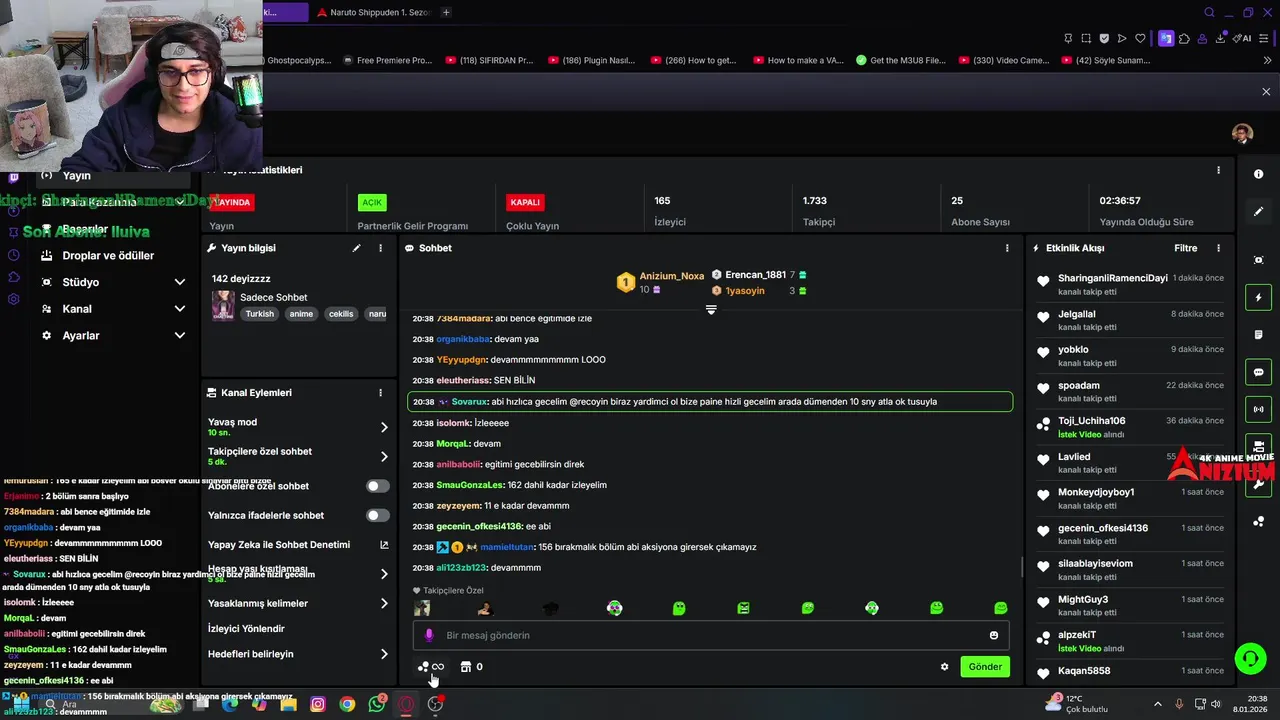Open Sohbet panel three-dot menu

1007,248
